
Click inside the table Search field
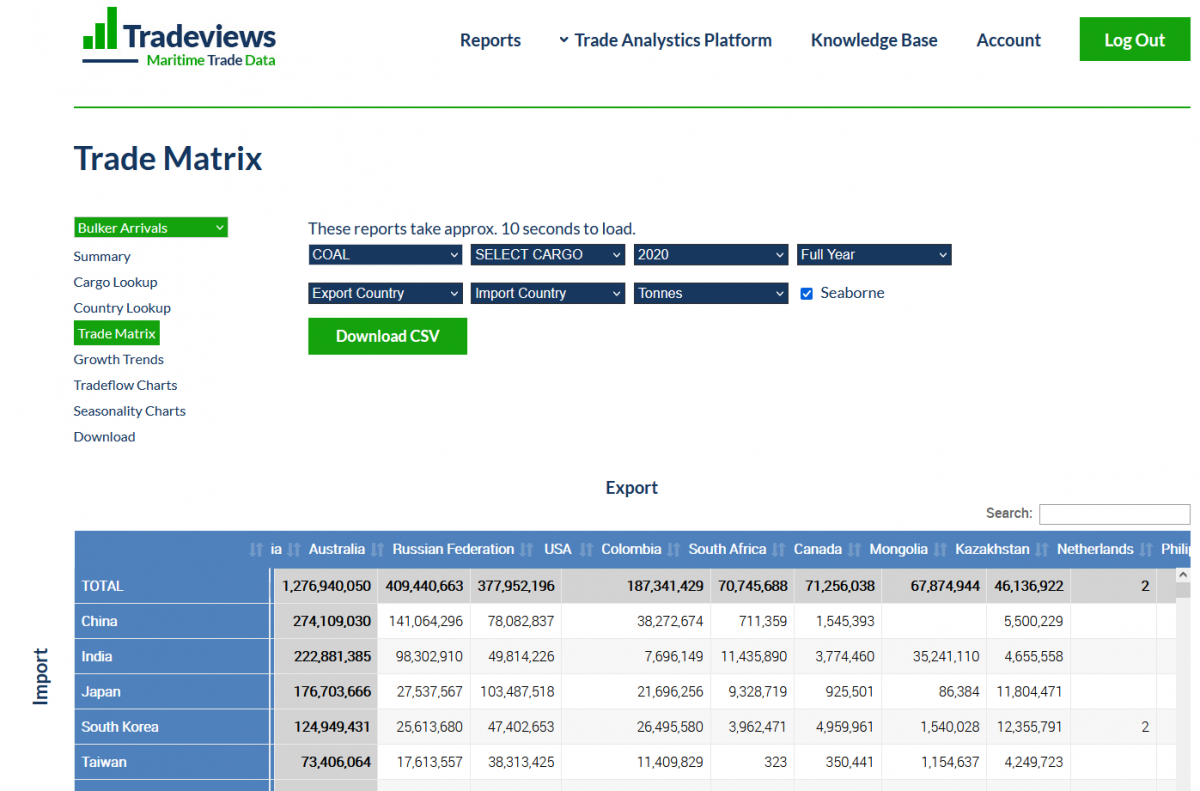coord(1114,513)
